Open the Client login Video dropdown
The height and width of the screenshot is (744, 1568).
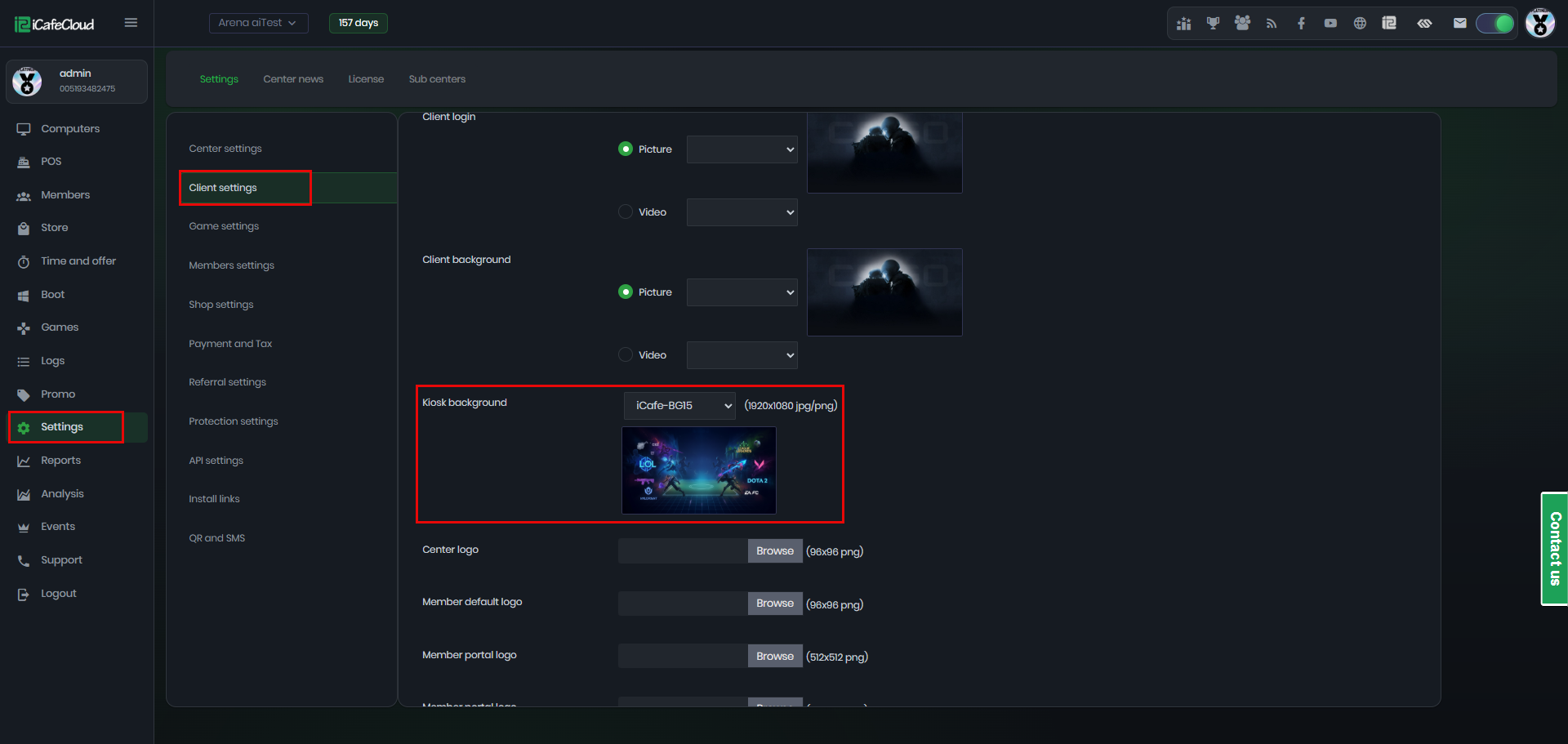742,212
